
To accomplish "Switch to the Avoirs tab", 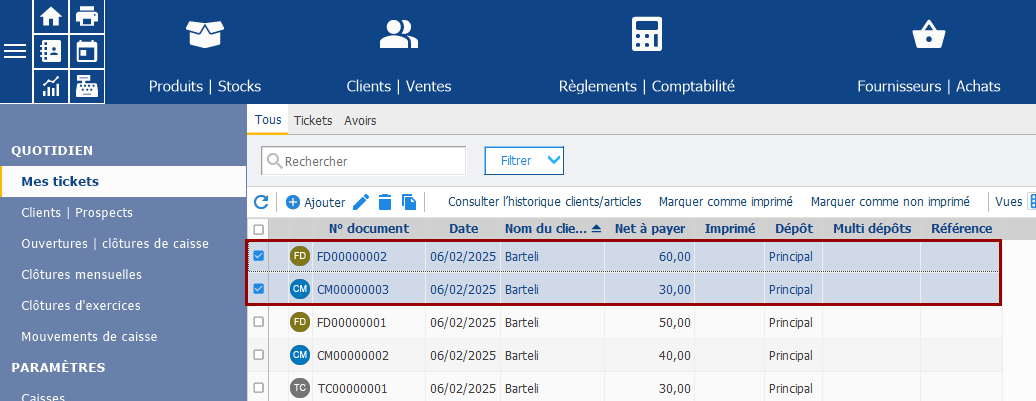I will [360, 121].
